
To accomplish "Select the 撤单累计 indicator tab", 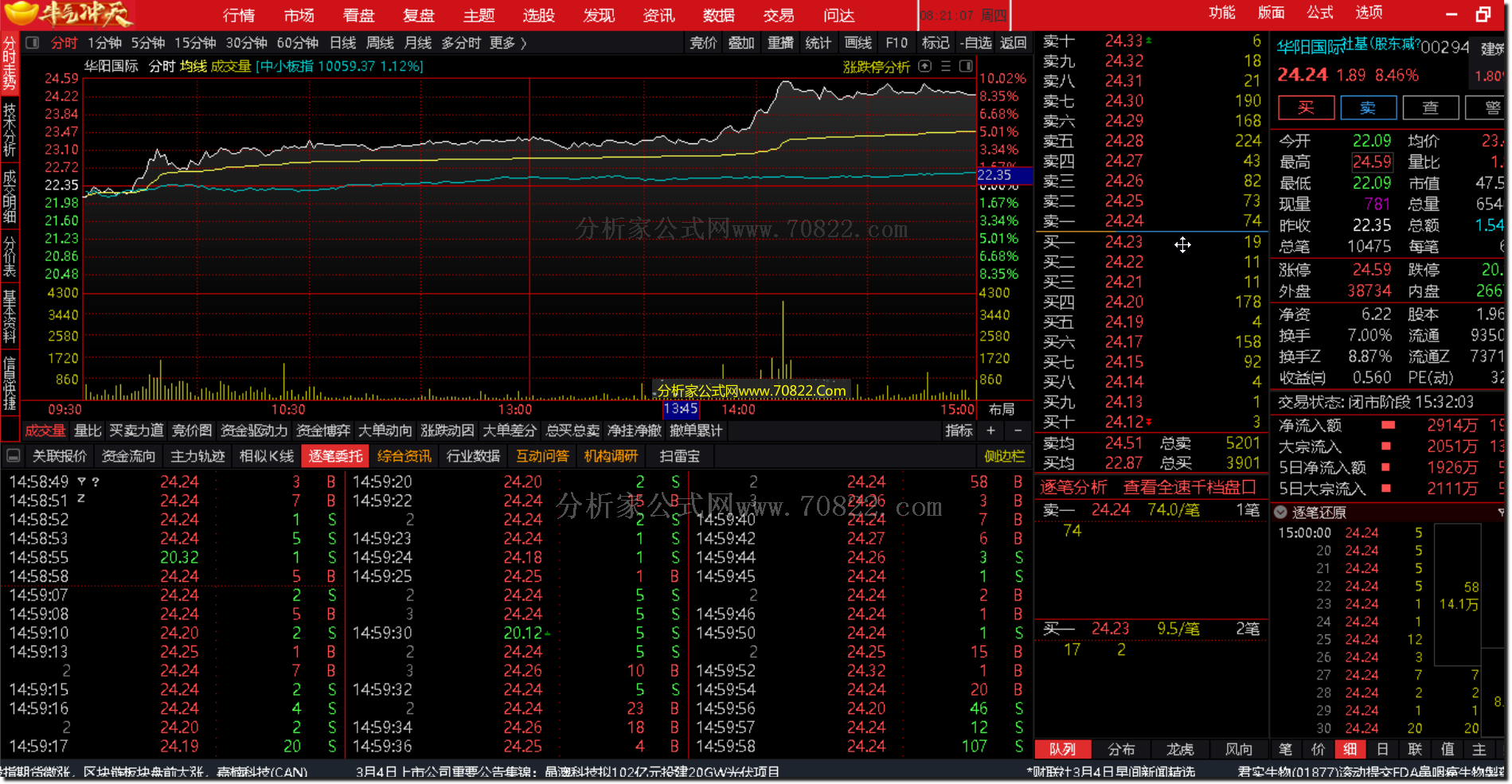I will (696, 431).
